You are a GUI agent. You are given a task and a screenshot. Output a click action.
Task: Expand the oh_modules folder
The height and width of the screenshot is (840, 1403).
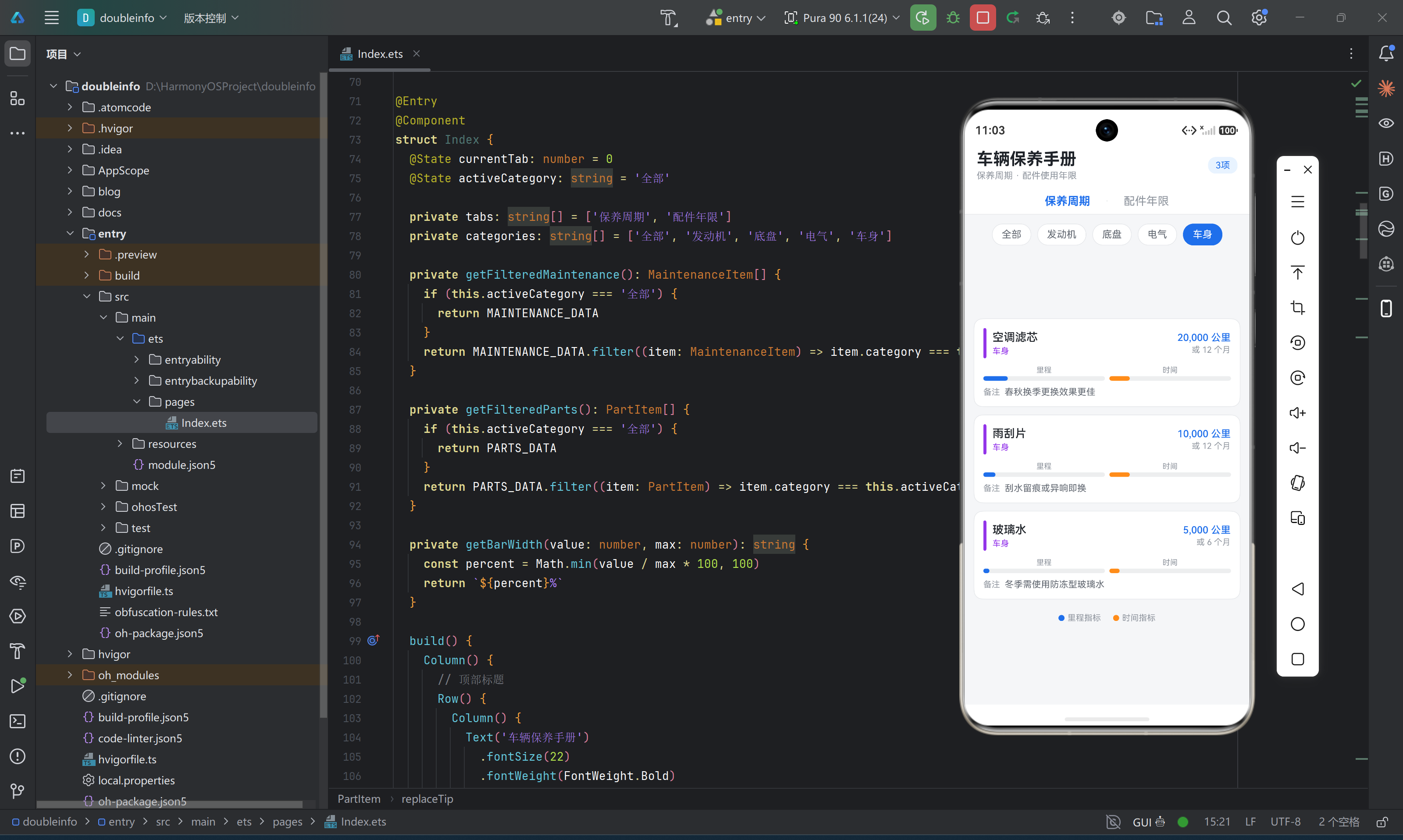click(x=70, y=675)
